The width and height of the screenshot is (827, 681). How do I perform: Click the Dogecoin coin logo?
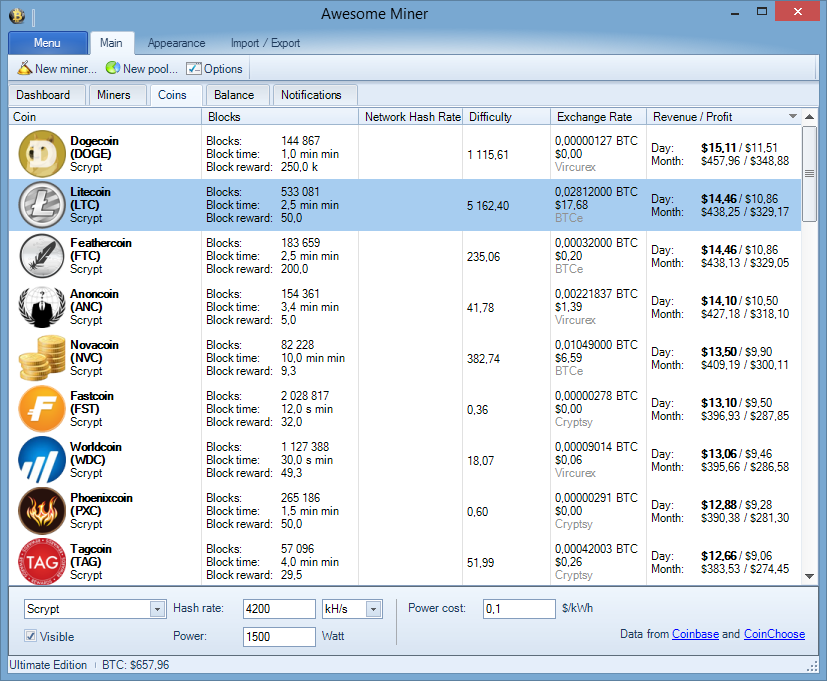point(42,154)
